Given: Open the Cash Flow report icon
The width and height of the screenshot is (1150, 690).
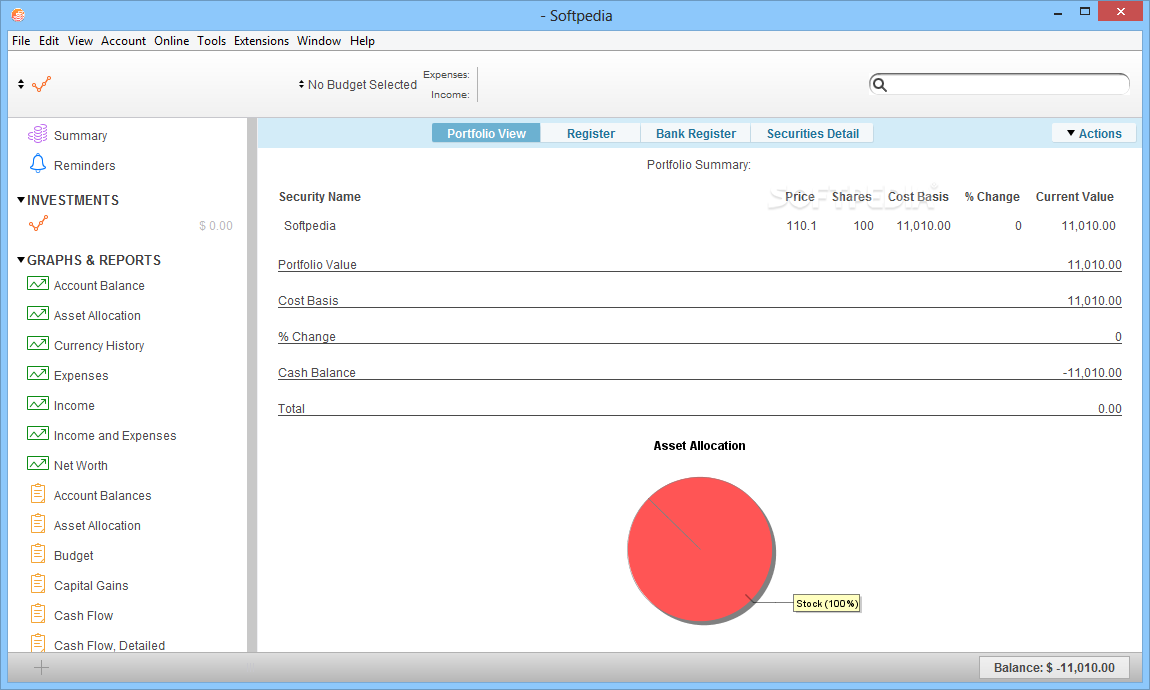Looking at the screenshot, I should (x=38, y=614).
